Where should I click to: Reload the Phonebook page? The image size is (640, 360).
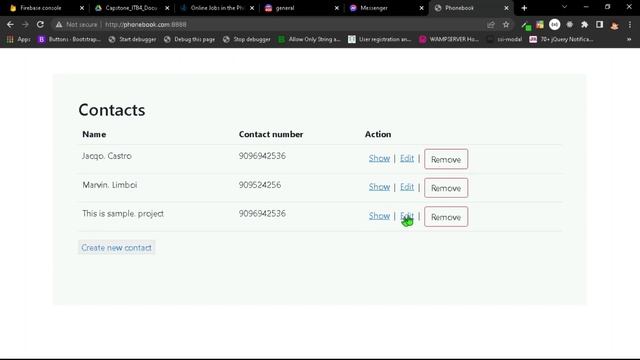(40, 24)
